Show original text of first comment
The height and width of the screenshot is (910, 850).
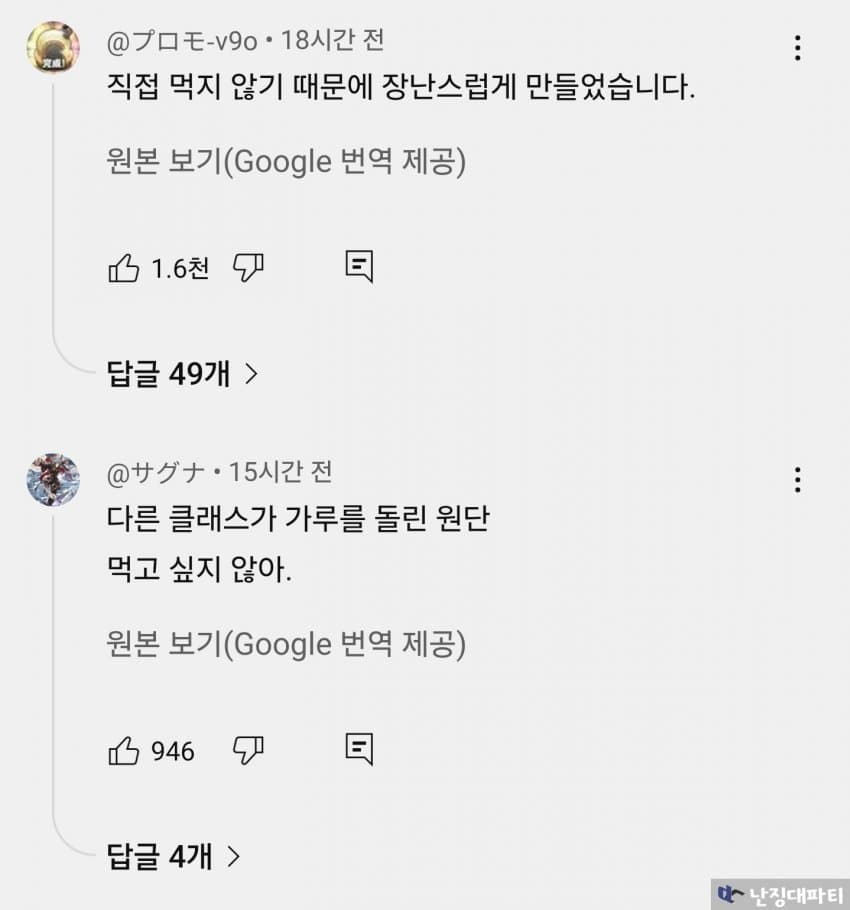tap(286, 162)
